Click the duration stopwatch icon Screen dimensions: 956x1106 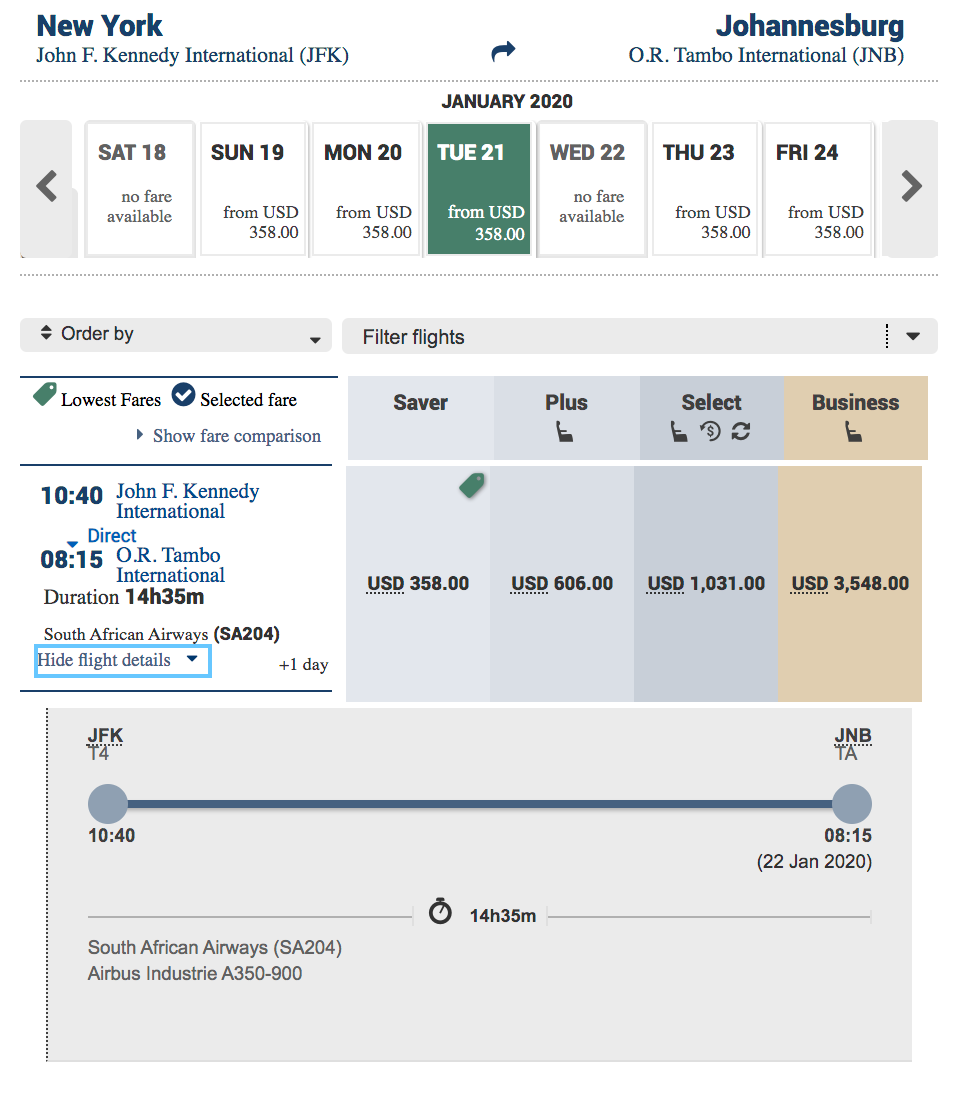440,912
